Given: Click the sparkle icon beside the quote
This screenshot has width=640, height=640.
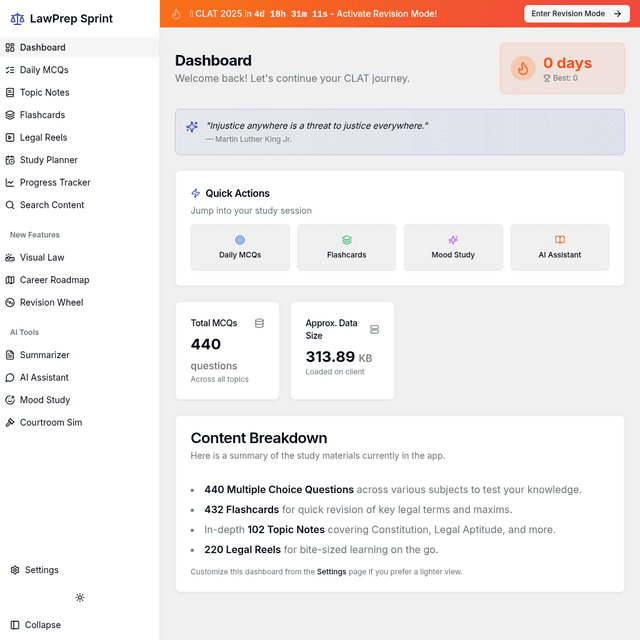Looking at the screenshot, I should 192,127.
